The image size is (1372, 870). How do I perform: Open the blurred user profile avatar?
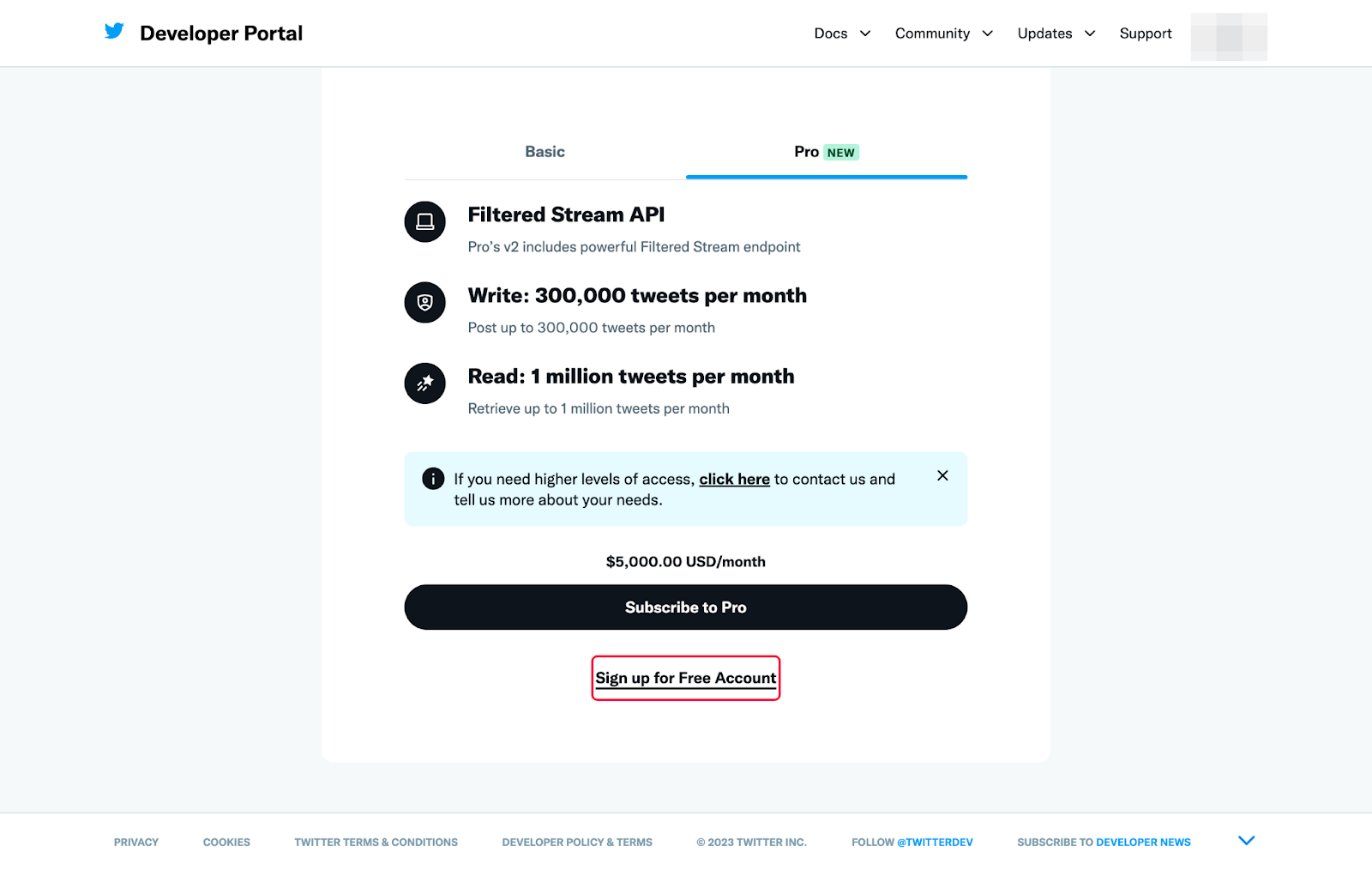click(1229, 37)
